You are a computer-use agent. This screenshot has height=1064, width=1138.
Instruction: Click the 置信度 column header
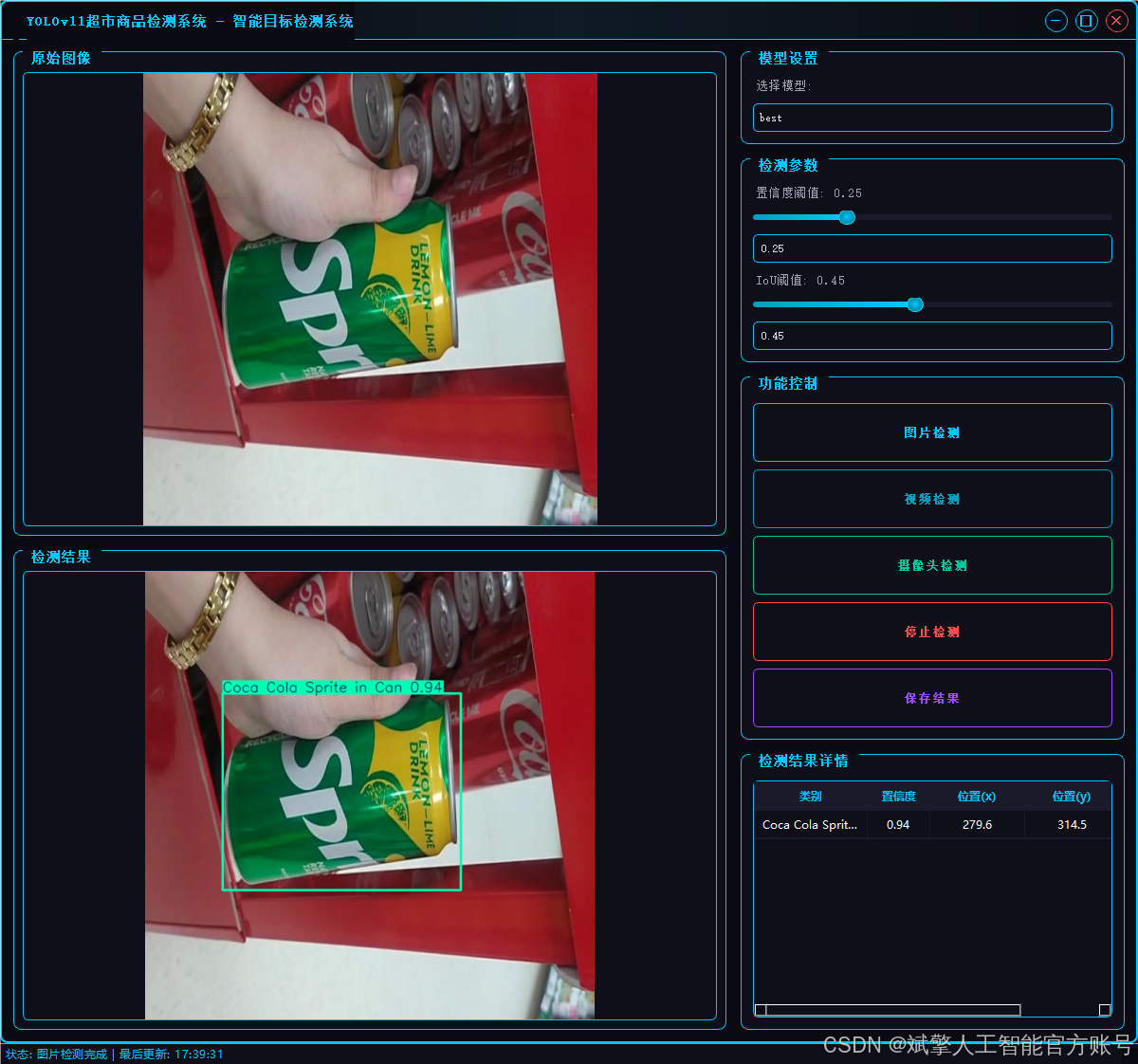[x=899, y=797]
